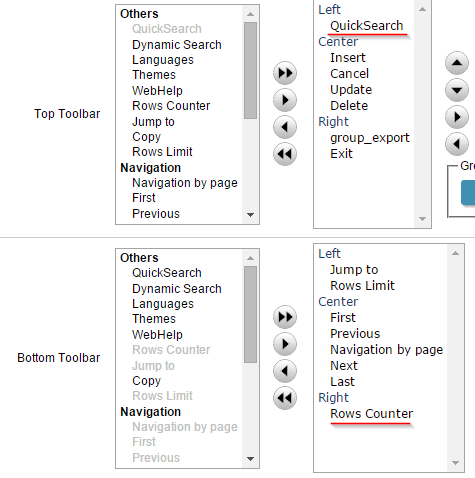Viewport: 475px width, 478px height.
Task: Click Bottom Toolbar single left arrow button
Action: (x=285, y=371)
